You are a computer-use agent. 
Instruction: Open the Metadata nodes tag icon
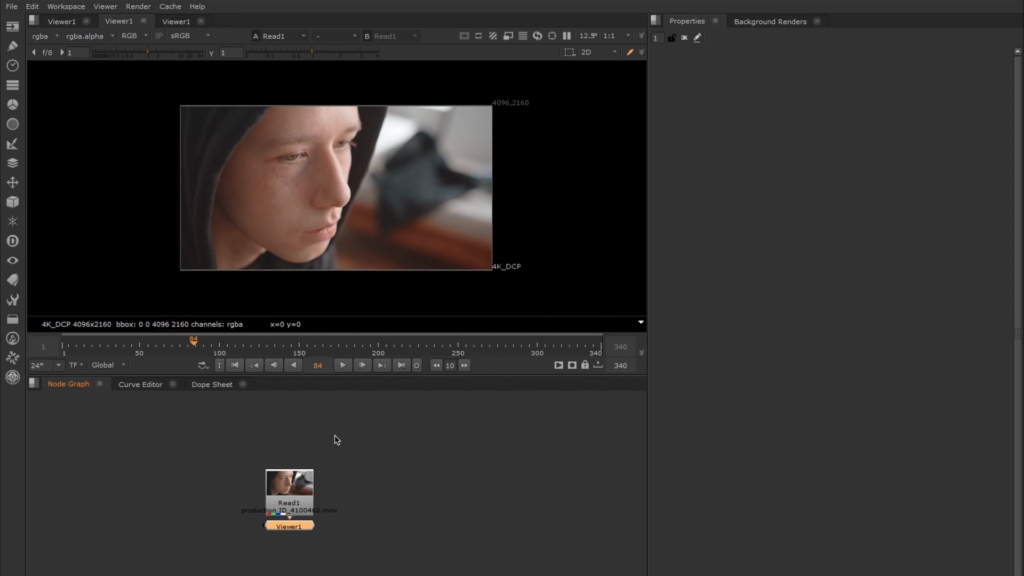[12, 280]
